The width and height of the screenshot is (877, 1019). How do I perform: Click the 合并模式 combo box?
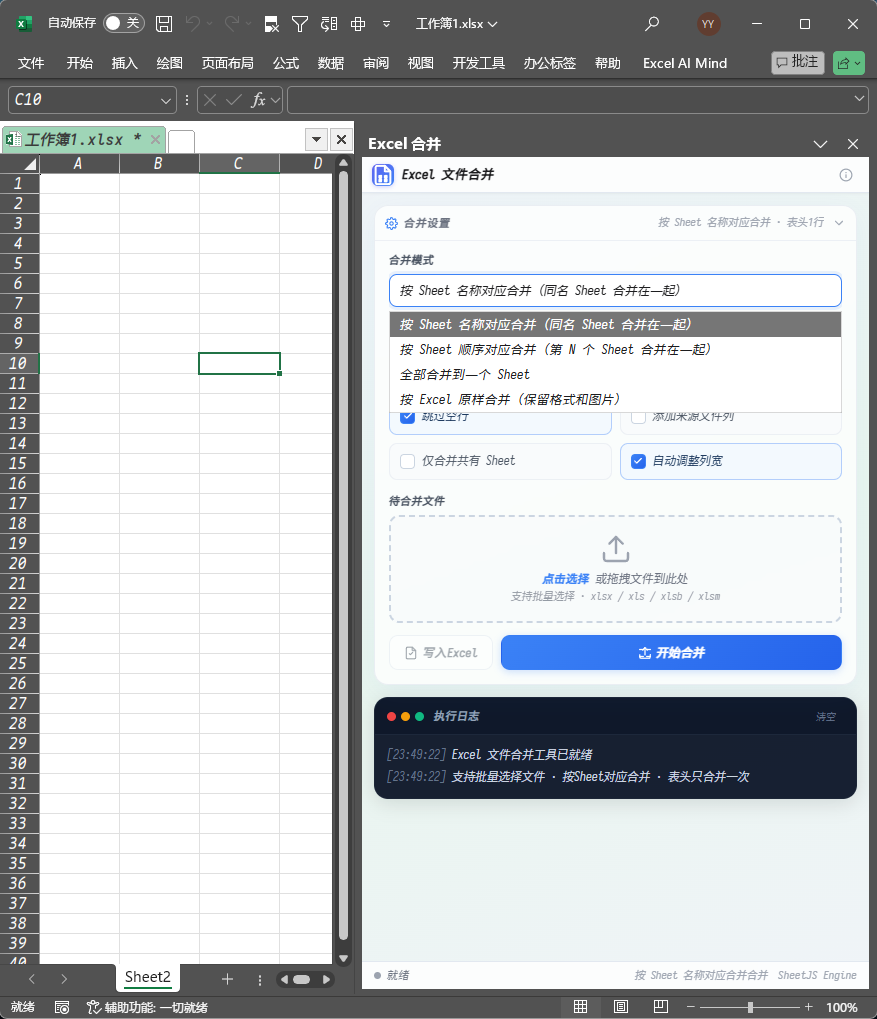pos(615,290)
